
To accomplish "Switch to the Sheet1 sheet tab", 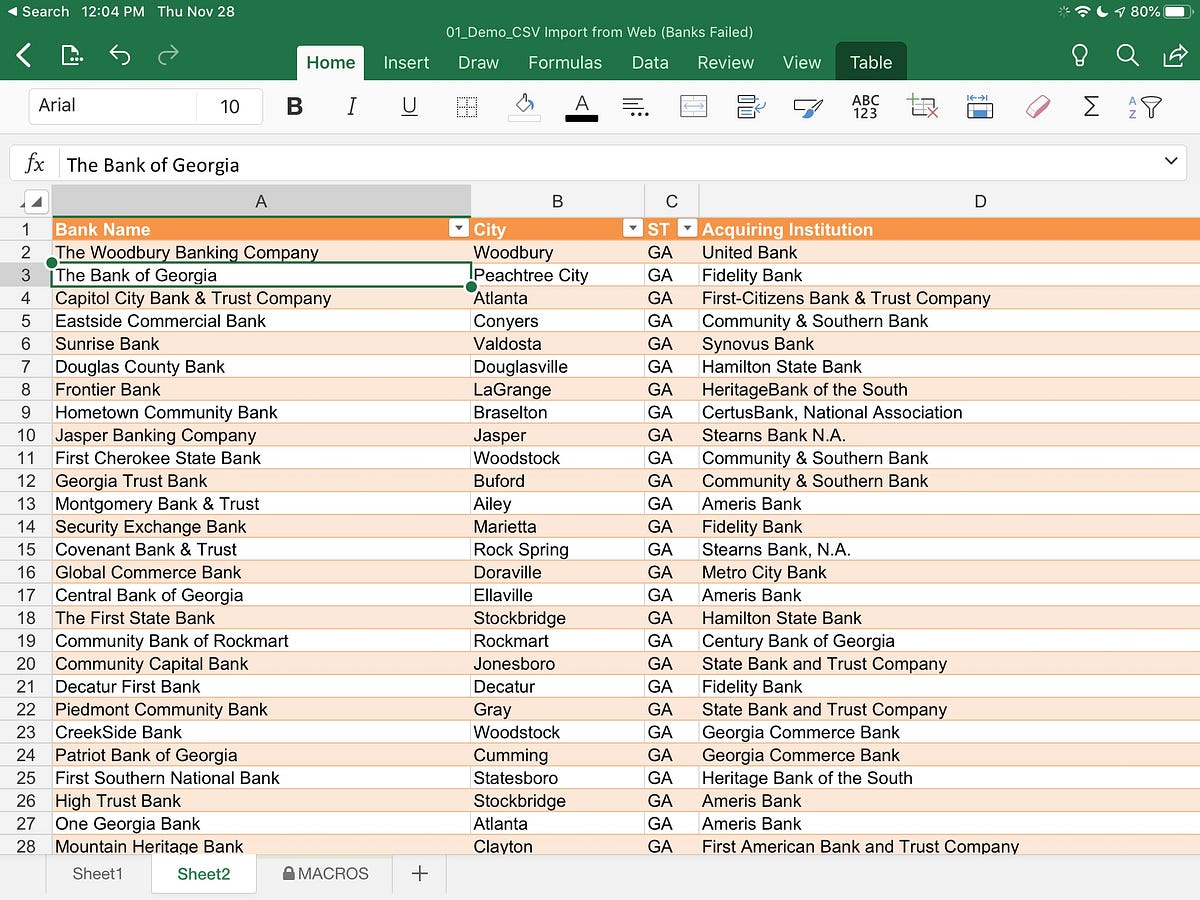I will (97, 873).
